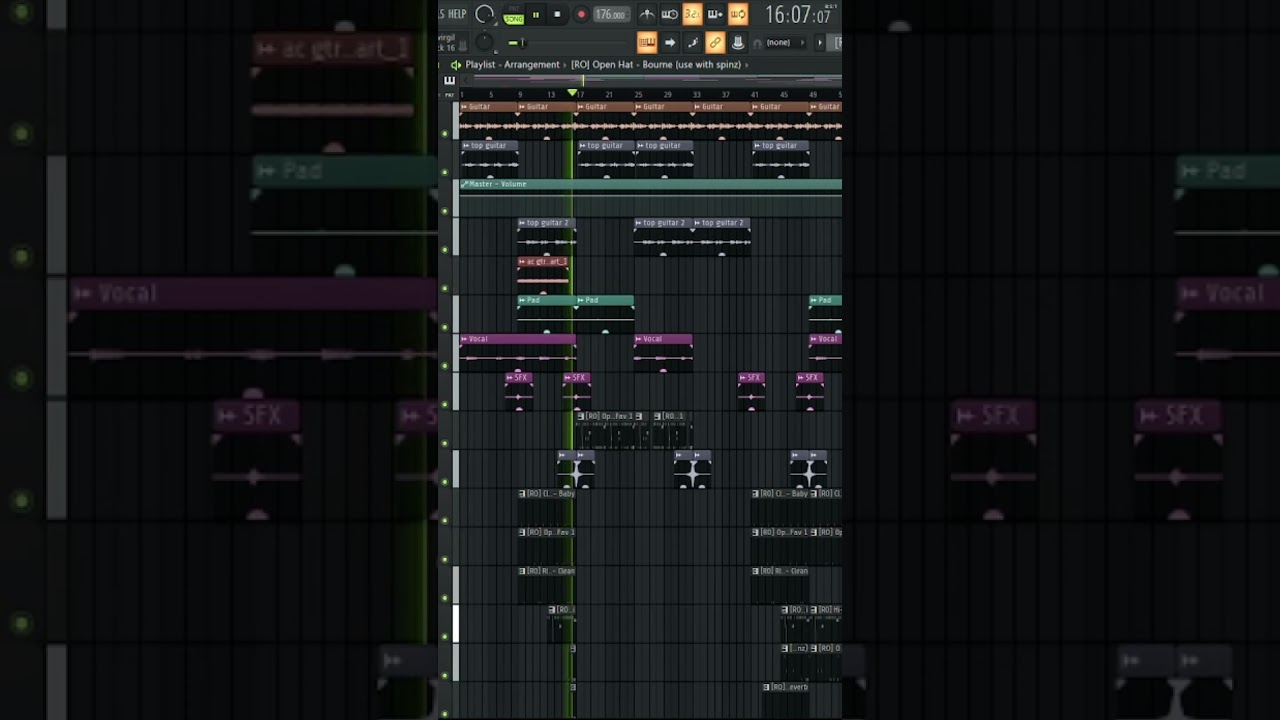This screenshot has width=1280, height=720.
Task: Click the piano keys icon above PAT
Action: point(449,81)
